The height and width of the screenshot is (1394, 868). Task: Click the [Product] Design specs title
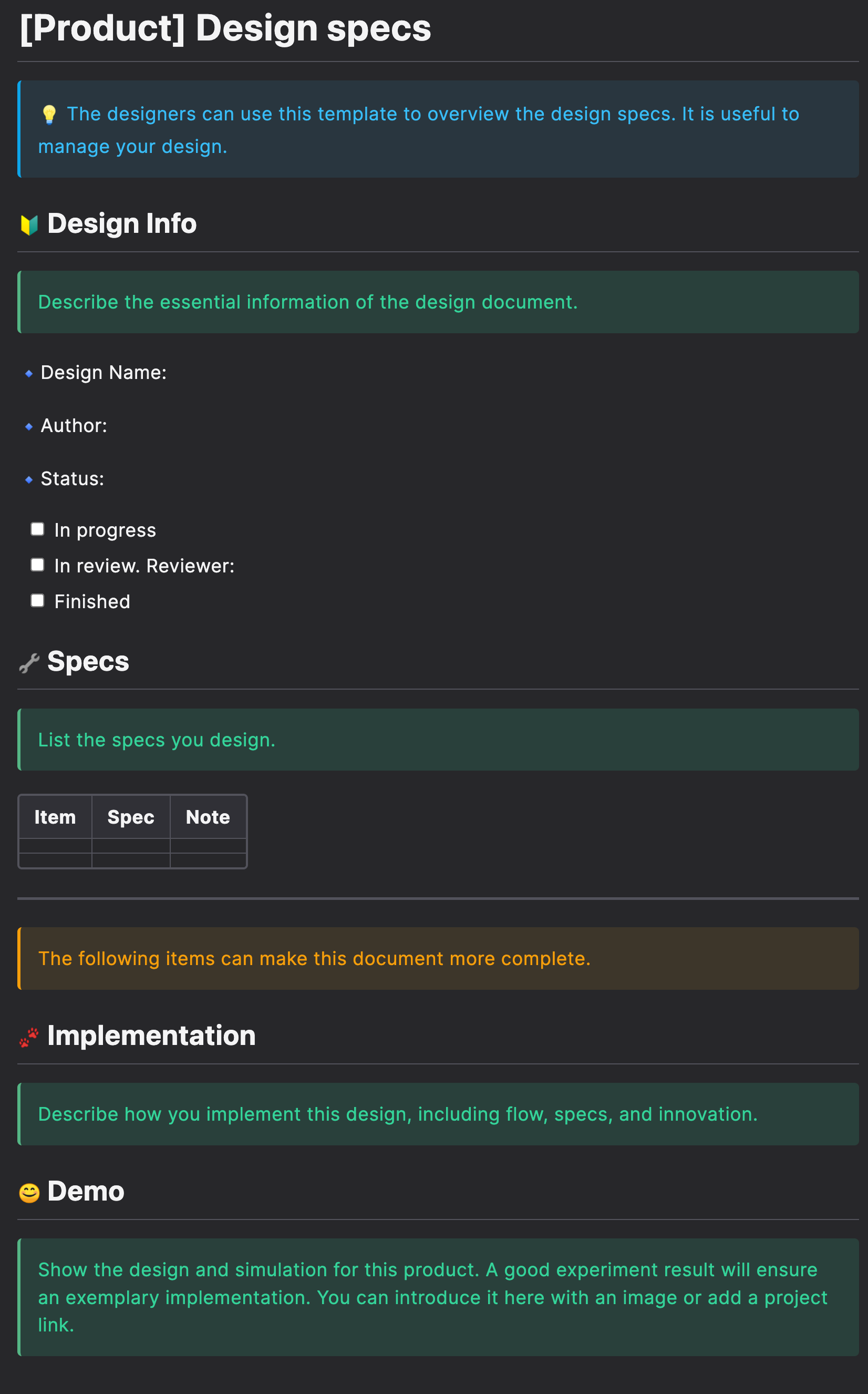click(225, 28)
